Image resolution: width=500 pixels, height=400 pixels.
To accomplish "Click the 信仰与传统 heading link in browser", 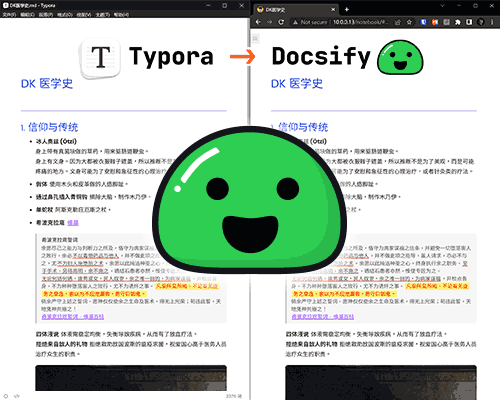I will click(303, 127).
